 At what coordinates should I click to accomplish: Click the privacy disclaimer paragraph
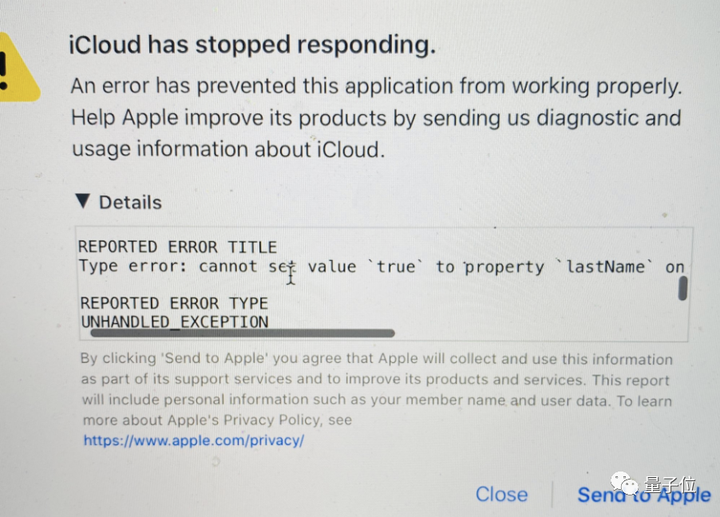click(377, 389)
